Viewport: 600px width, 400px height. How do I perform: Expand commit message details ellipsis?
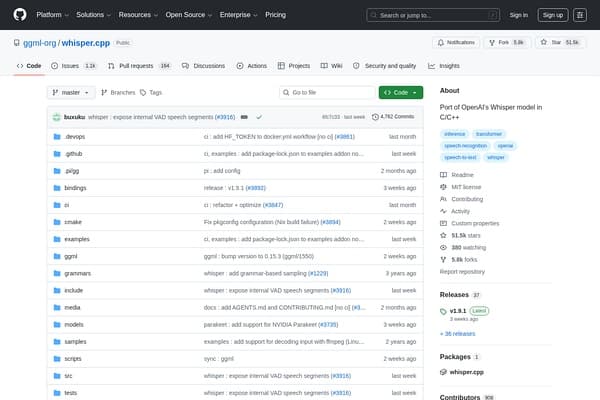[x=244, y=117]
